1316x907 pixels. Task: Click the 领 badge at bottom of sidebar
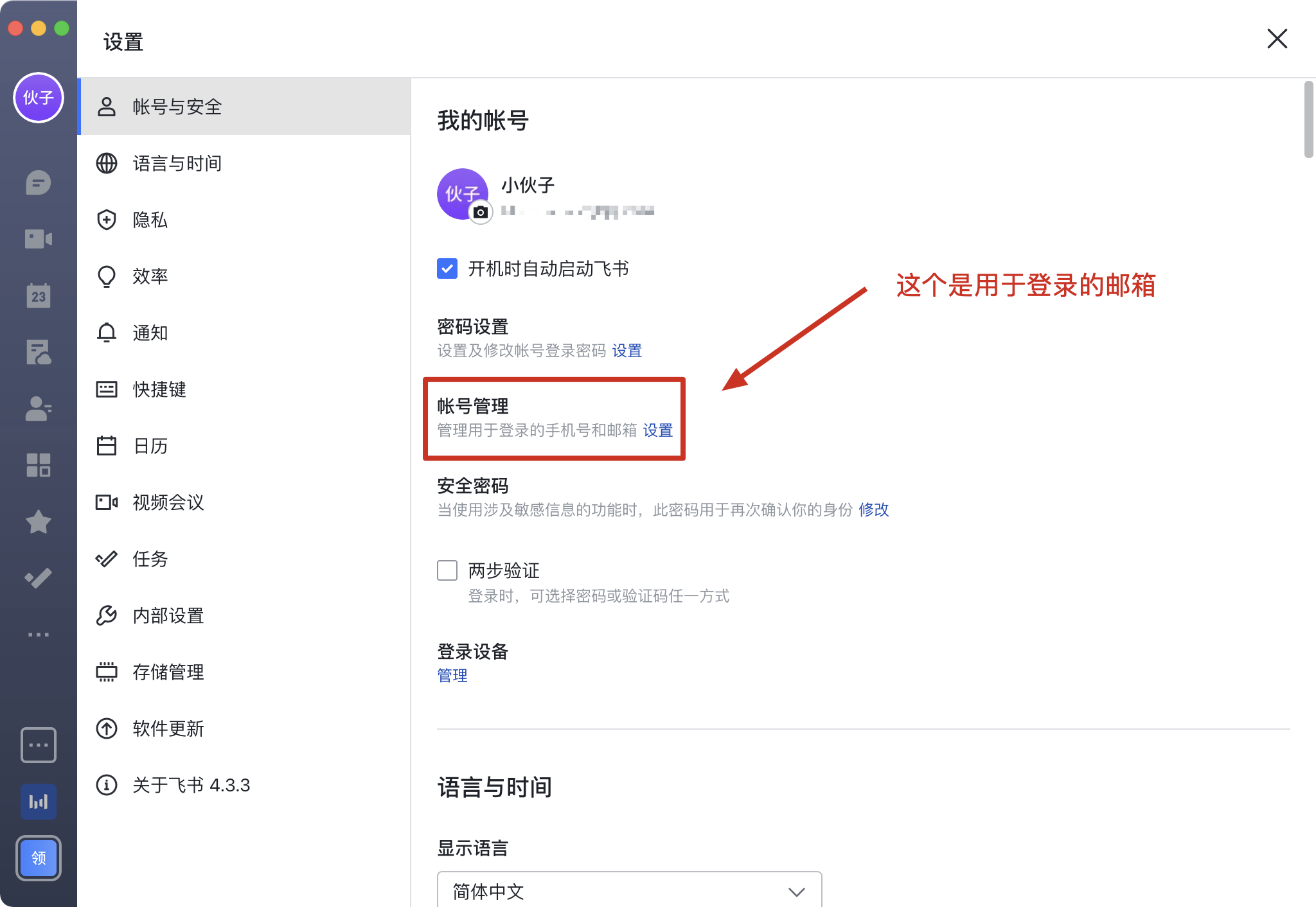click(x=39, y=858)
